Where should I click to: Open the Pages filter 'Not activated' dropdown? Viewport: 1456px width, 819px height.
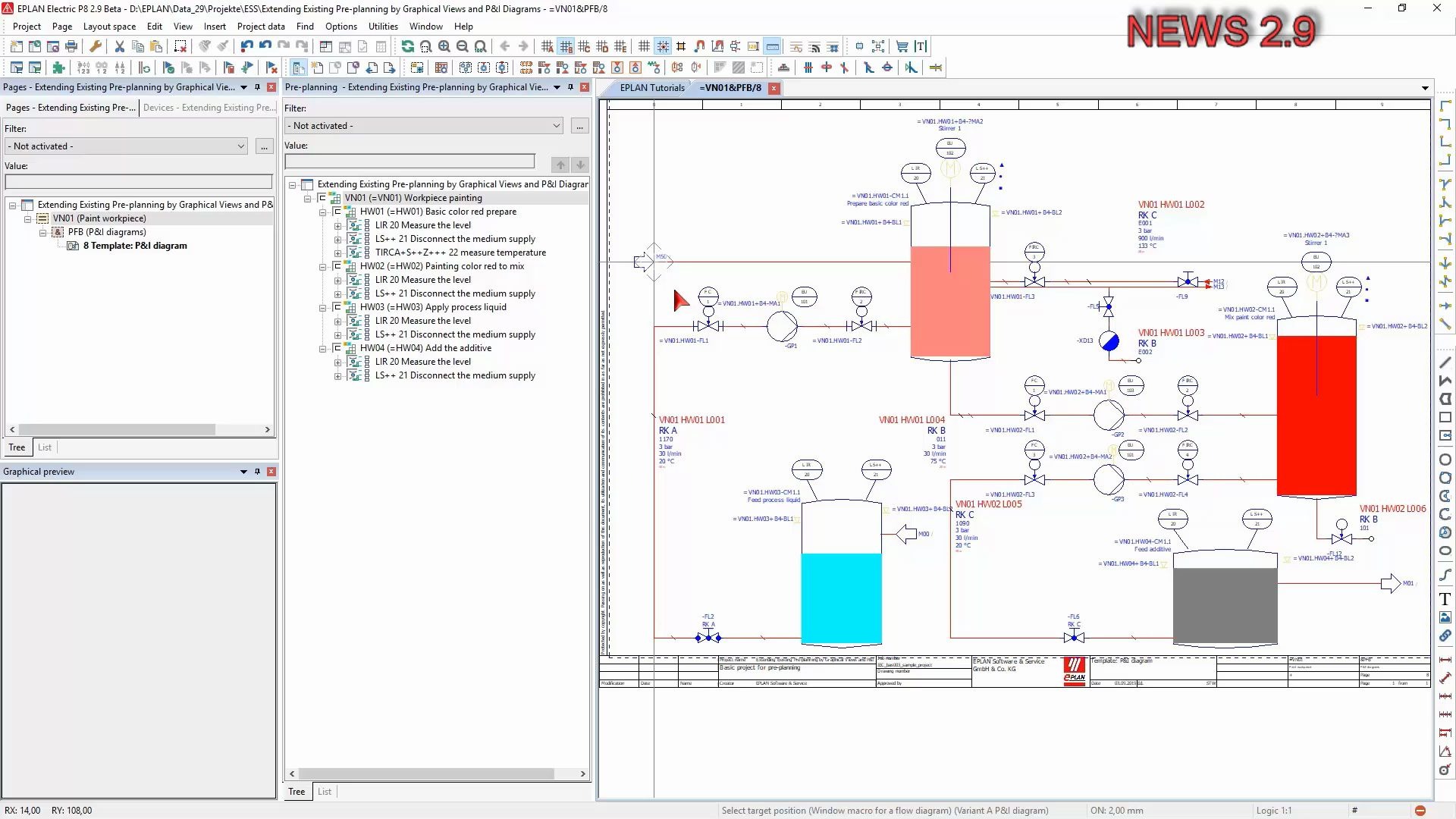127,146
